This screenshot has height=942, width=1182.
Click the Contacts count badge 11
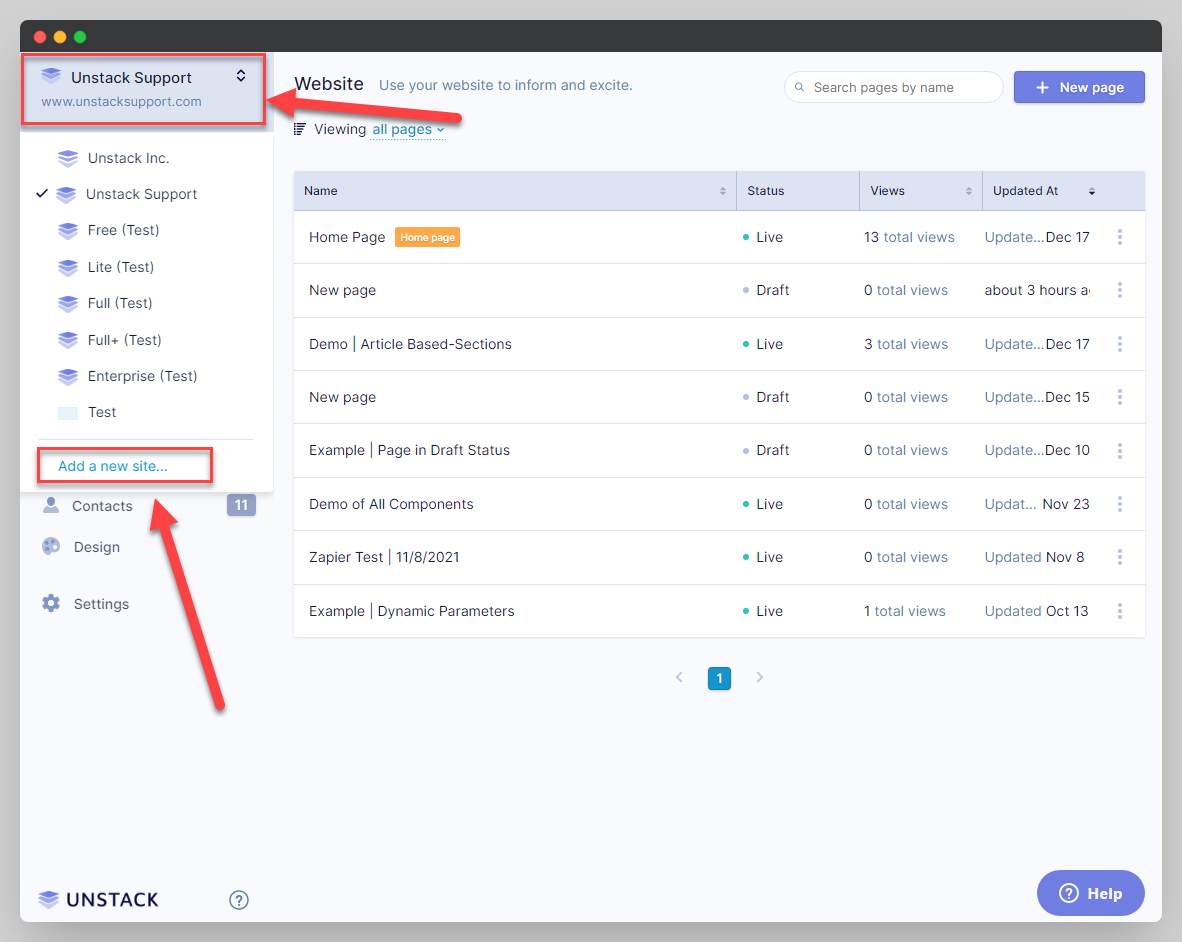(x=241, y=505)
